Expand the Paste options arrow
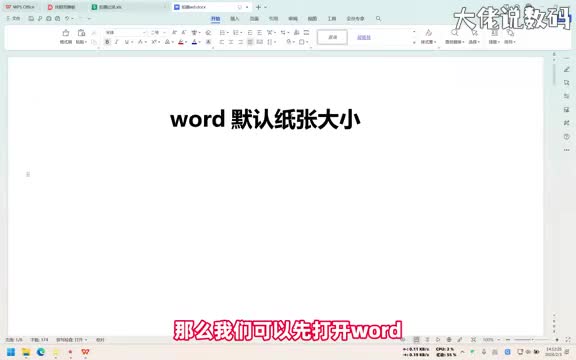 click(86, 42)
